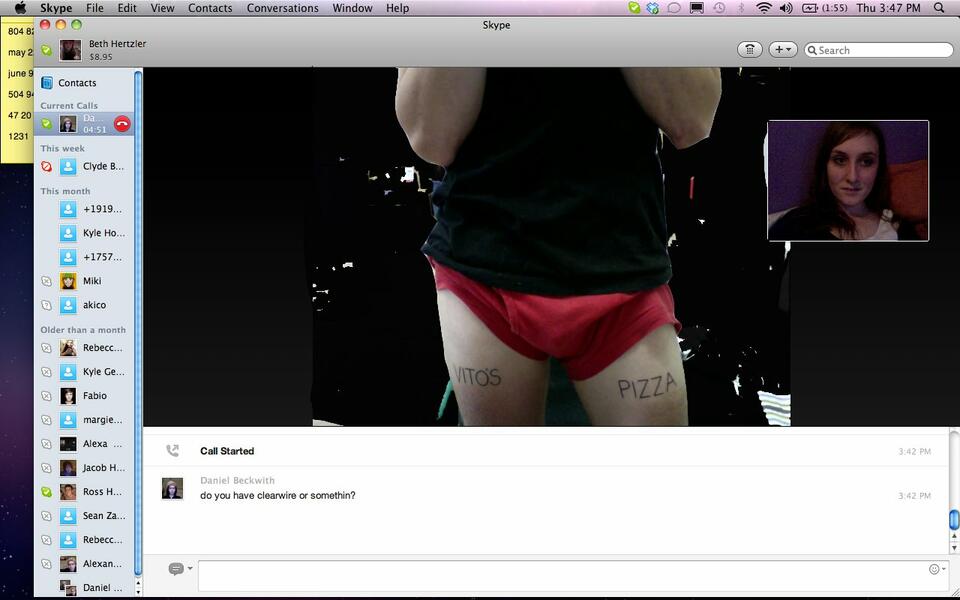Click the display mirroring menu bar icon
Viewport: 960px width, 600px height.
point(697,8)
